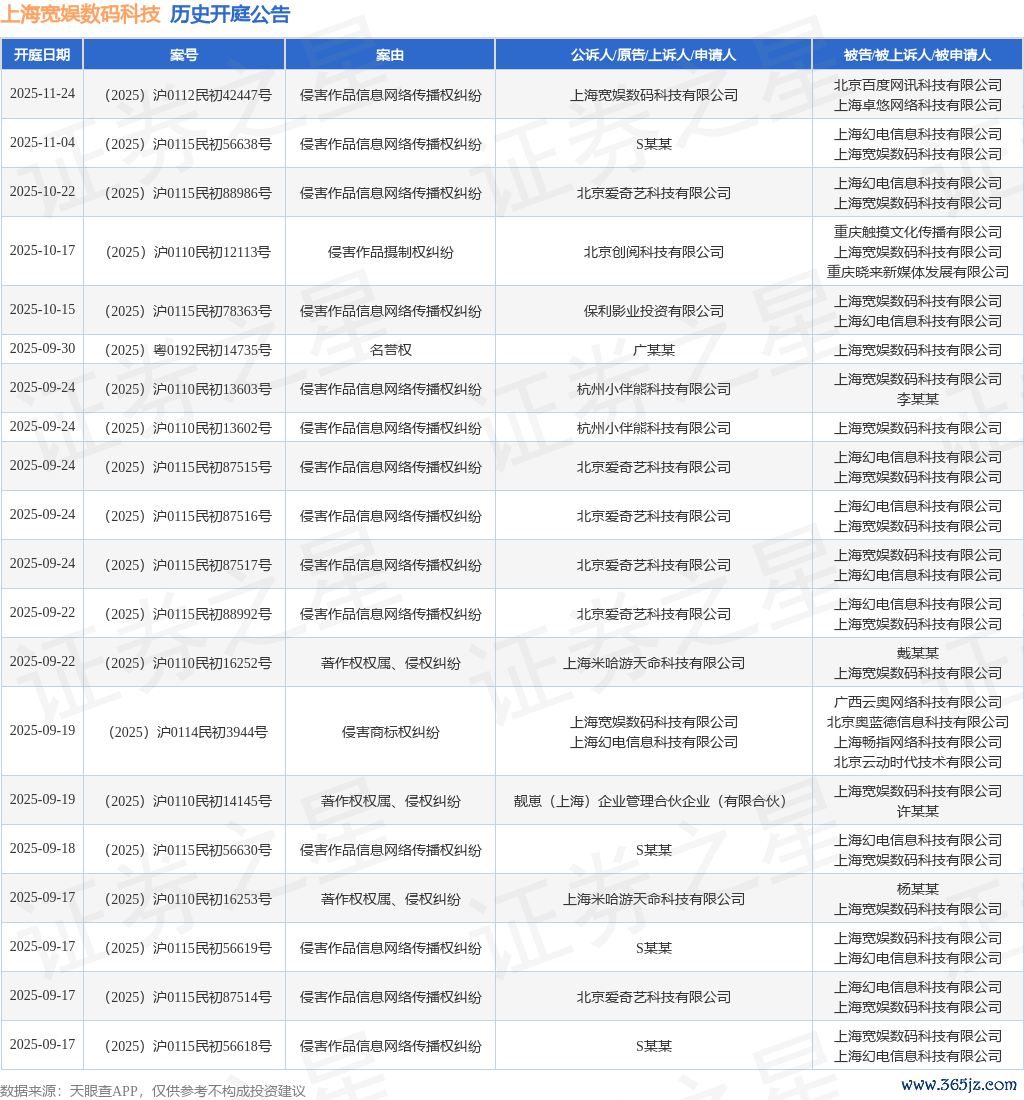Open case (2025)粤0192民初14735号

coord(184,350)
